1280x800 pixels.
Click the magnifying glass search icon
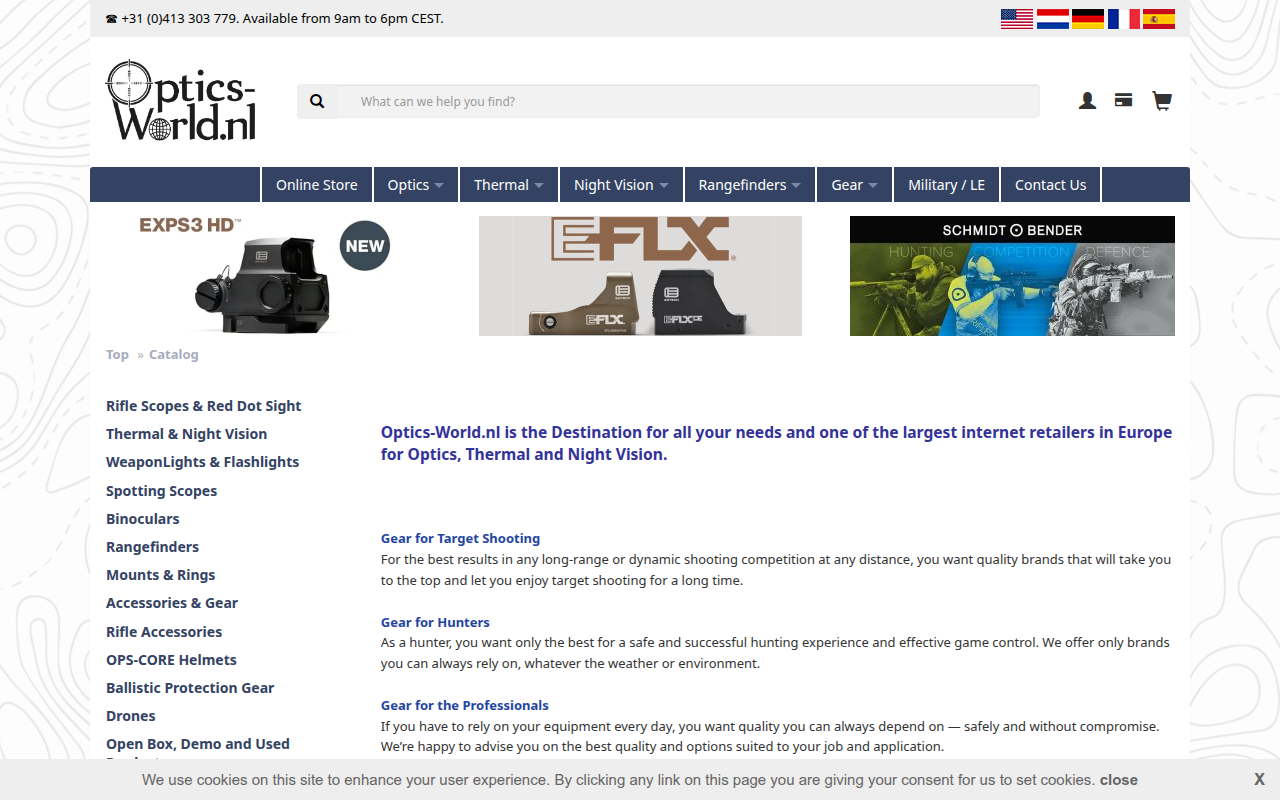[x=317, y=101]
